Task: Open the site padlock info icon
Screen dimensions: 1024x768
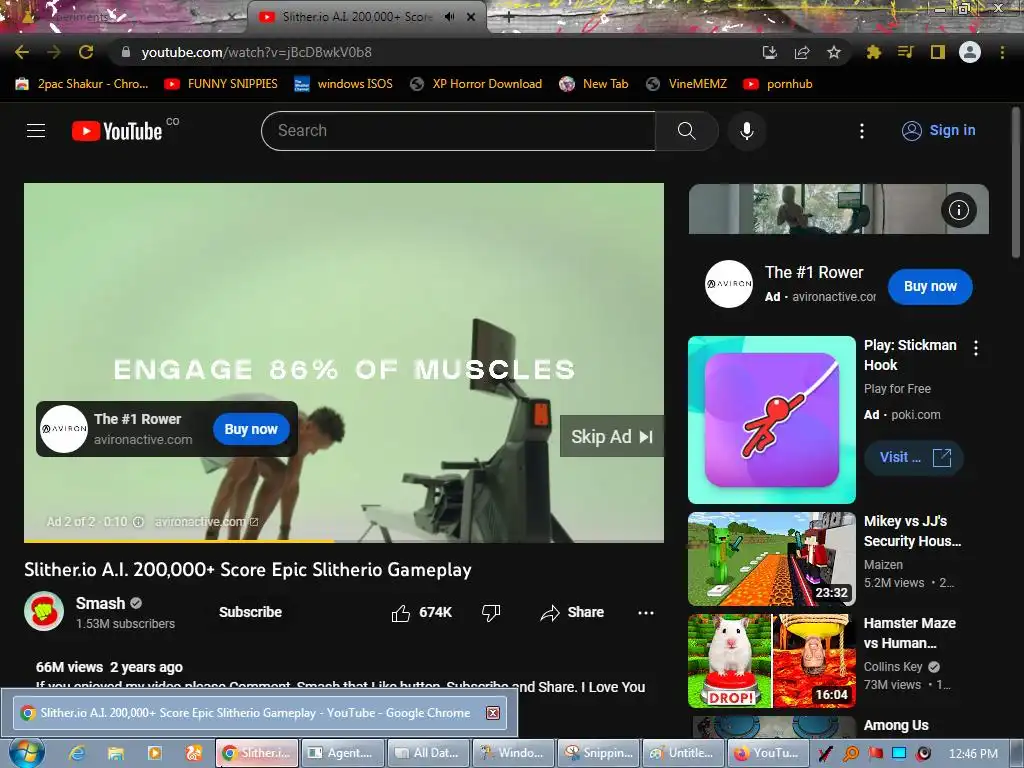Action: 126,52
